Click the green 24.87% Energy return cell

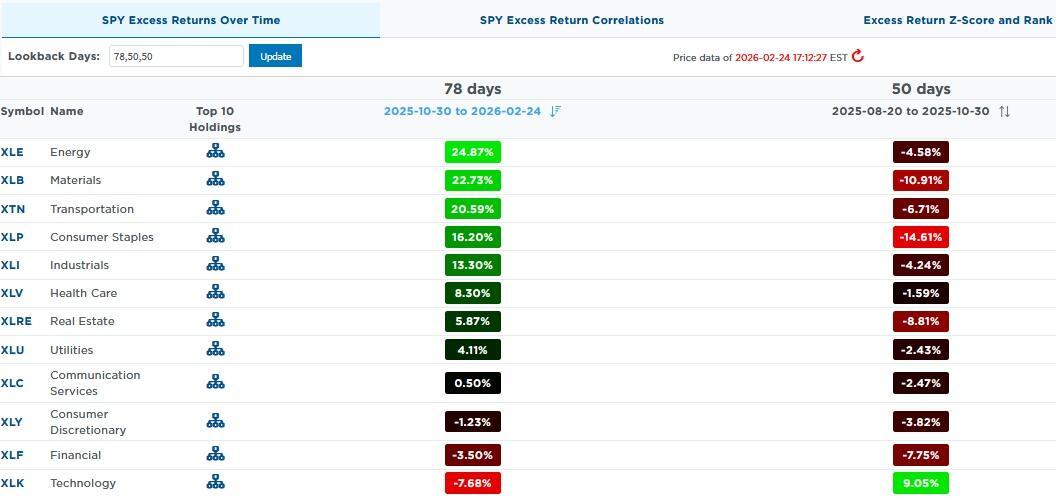coord(472,152)
